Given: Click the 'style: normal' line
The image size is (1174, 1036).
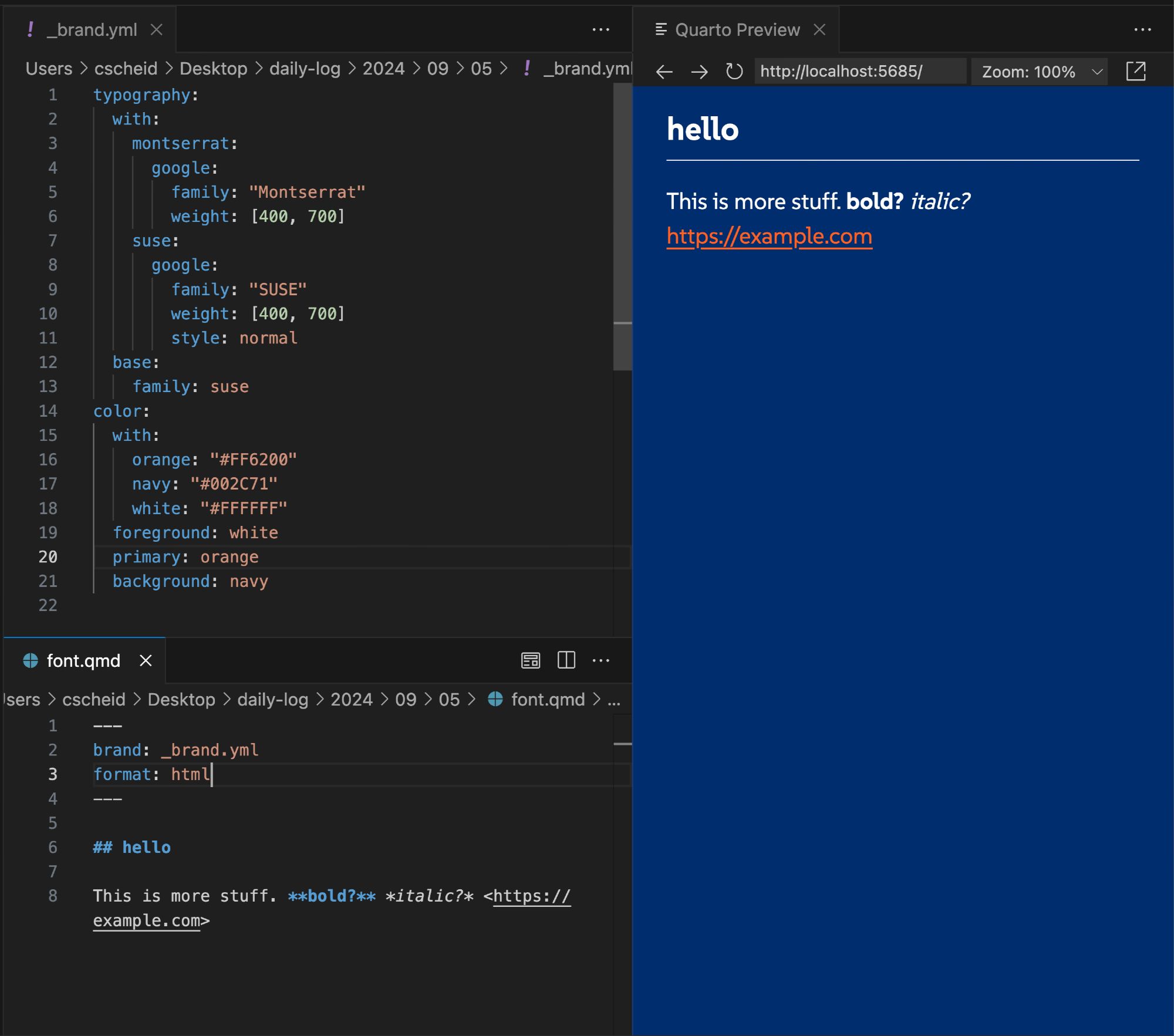Looking at the screenshot, I should click(234, 338).
